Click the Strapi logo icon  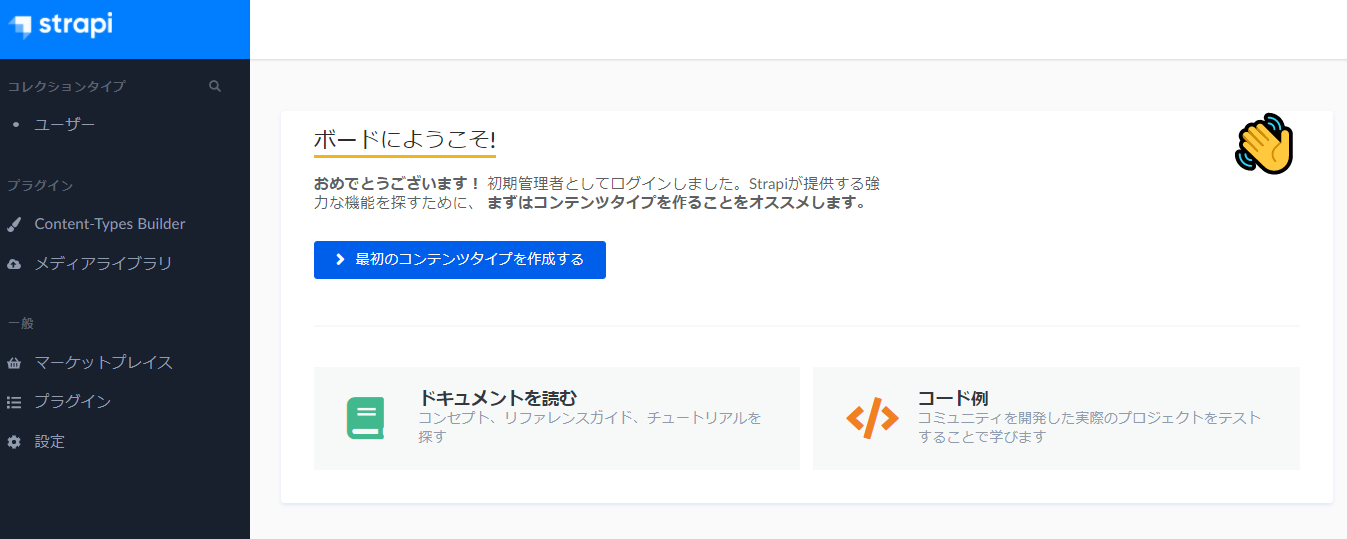[20, 28]
